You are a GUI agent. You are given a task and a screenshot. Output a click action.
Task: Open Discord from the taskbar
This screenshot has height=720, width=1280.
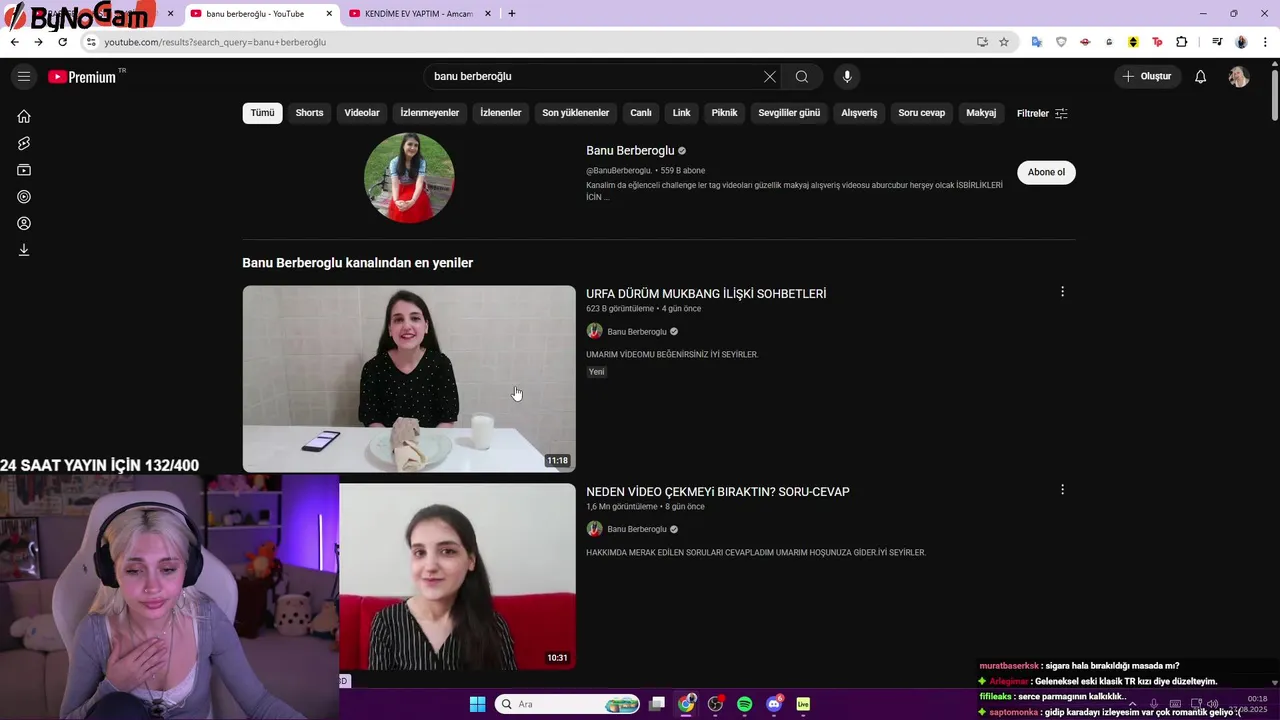pyautogui.click(x=774, y=704)
